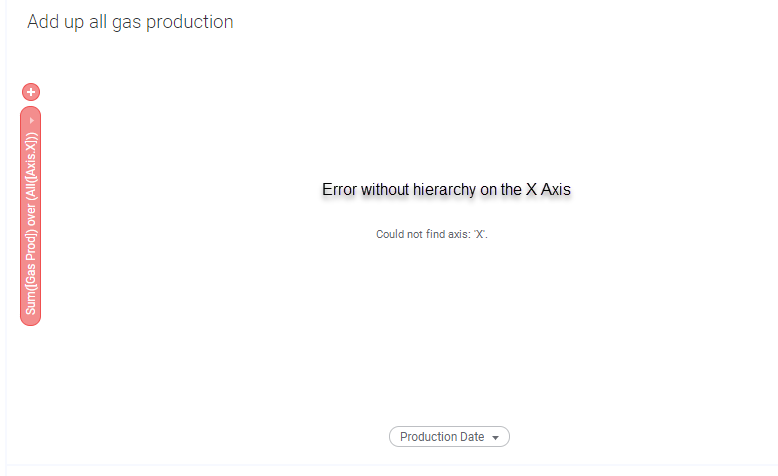Image resolution: width=778 pixels, height=476 pixels.
Task: Open the Production Date axis dropdown
Action: click(449, 437)
